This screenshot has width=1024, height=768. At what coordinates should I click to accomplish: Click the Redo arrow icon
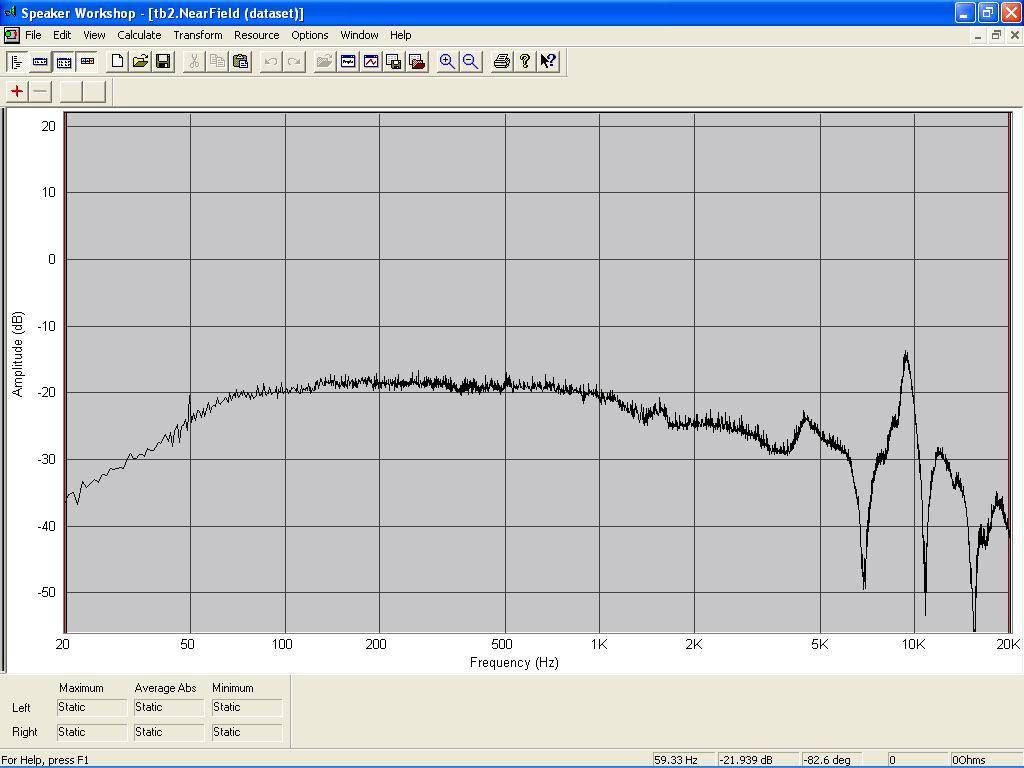click(294, 62)
